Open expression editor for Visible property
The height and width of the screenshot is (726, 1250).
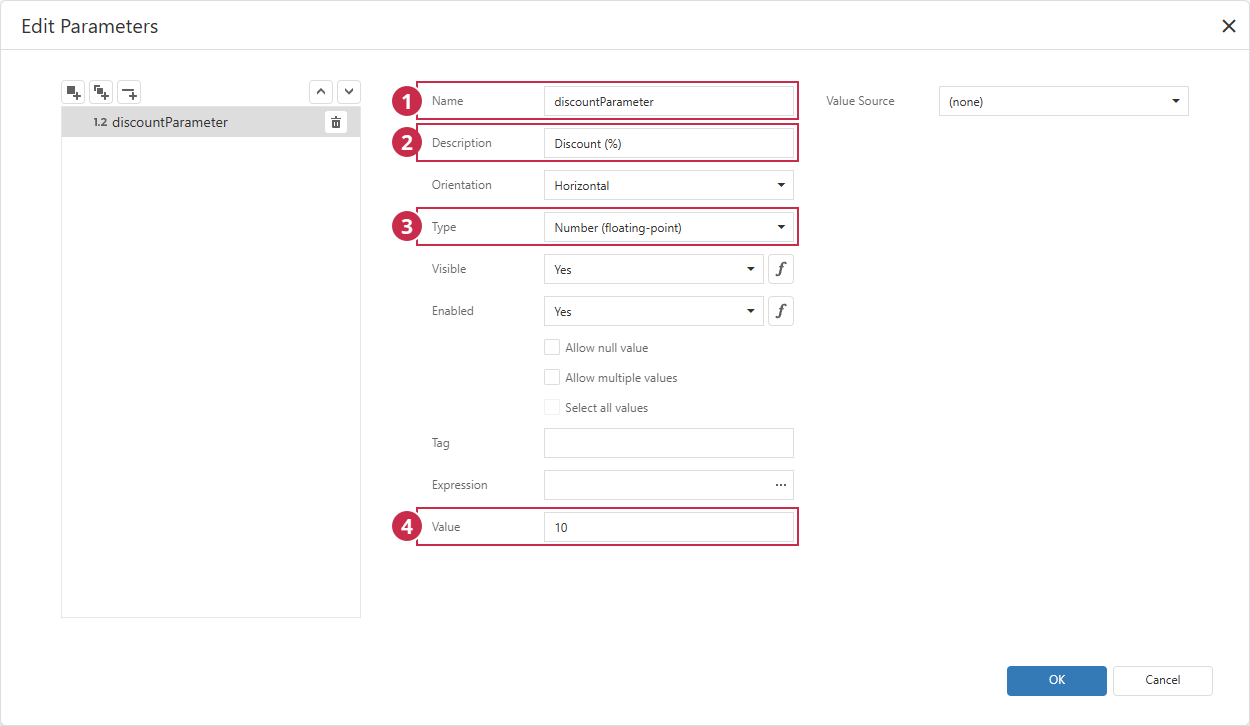(x=781, y=269)
